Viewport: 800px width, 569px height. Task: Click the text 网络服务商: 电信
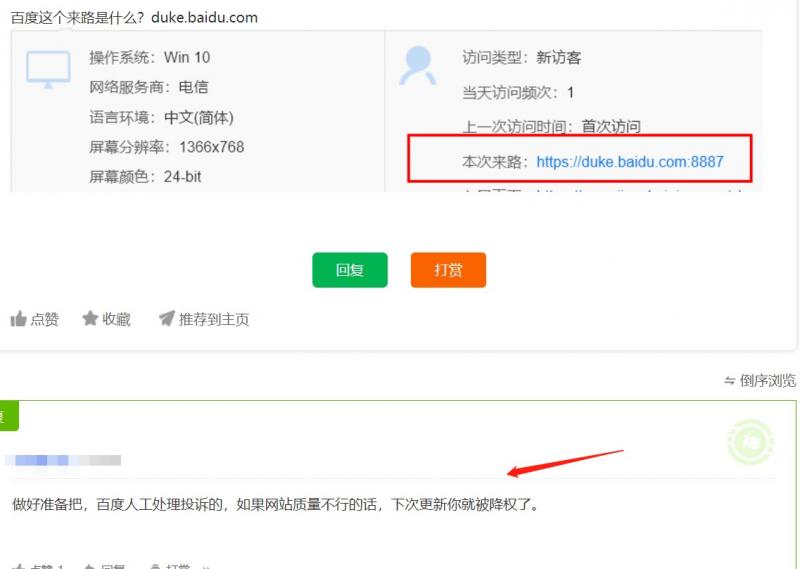coord(148,87)
